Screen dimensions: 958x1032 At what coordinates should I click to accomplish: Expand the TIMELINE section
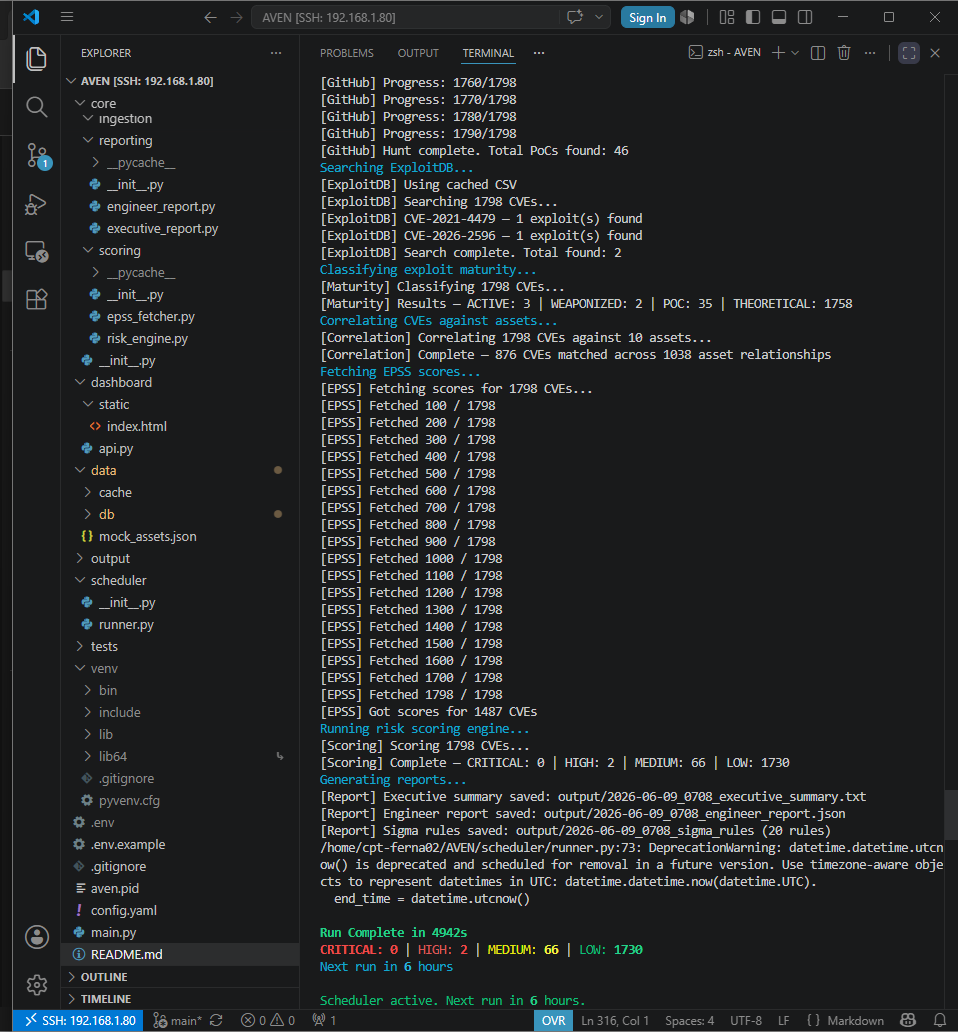click(x=179, y=999)
